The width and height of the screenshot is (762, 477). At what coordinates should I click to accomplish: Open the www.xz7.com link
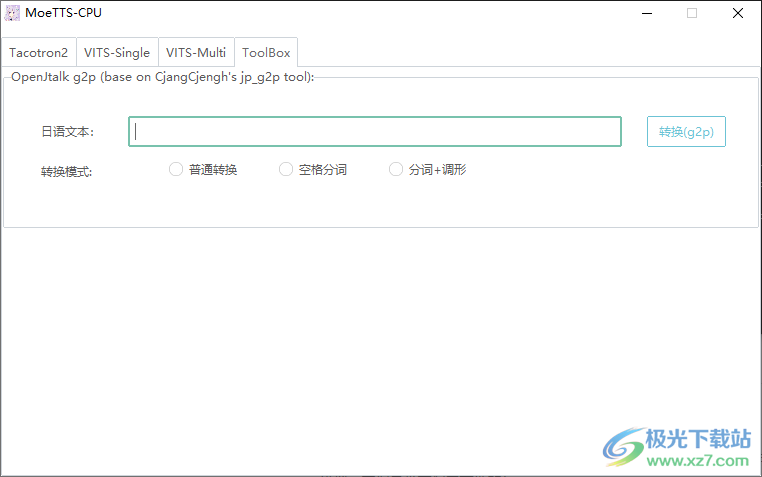[699, 461]
